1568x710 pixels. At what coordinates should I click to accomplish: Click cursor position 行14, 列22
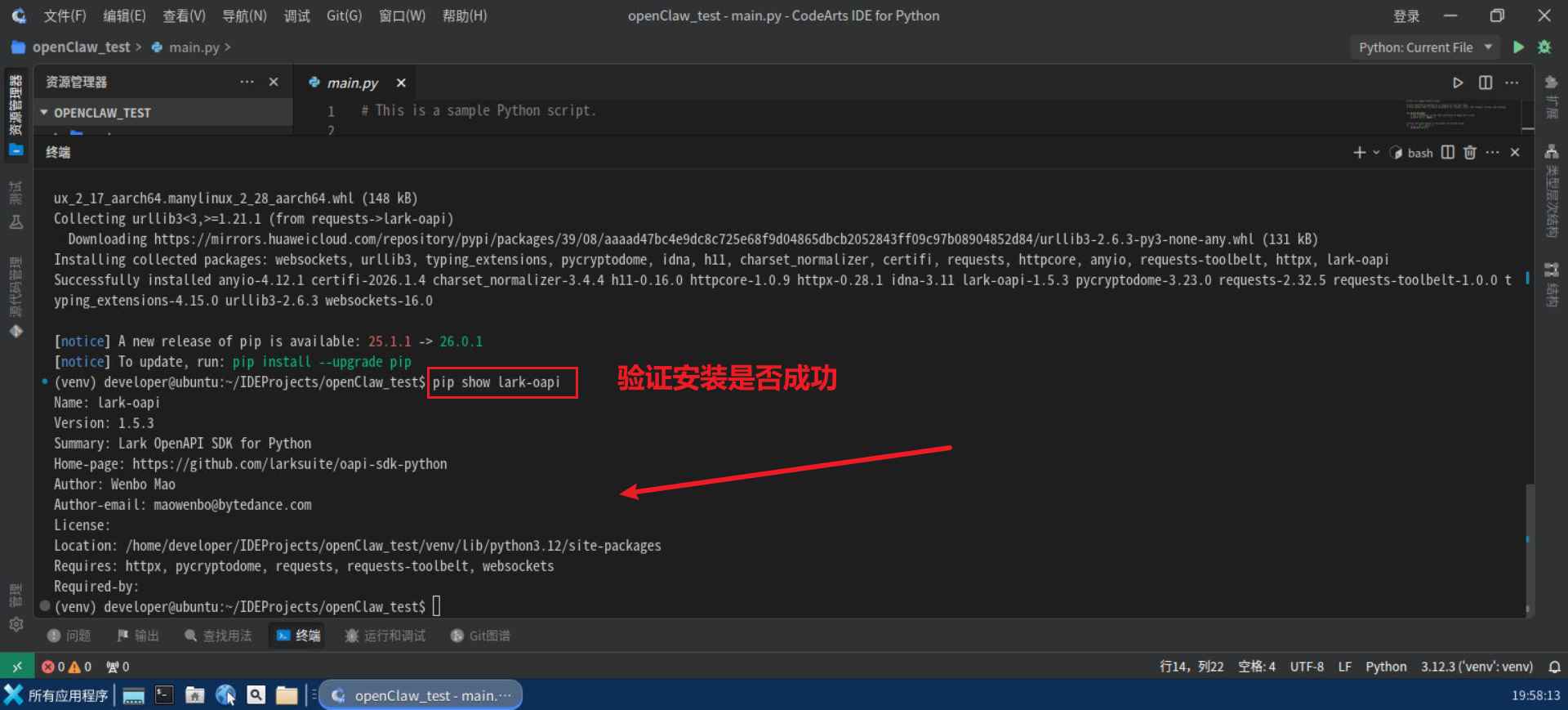1192,667
